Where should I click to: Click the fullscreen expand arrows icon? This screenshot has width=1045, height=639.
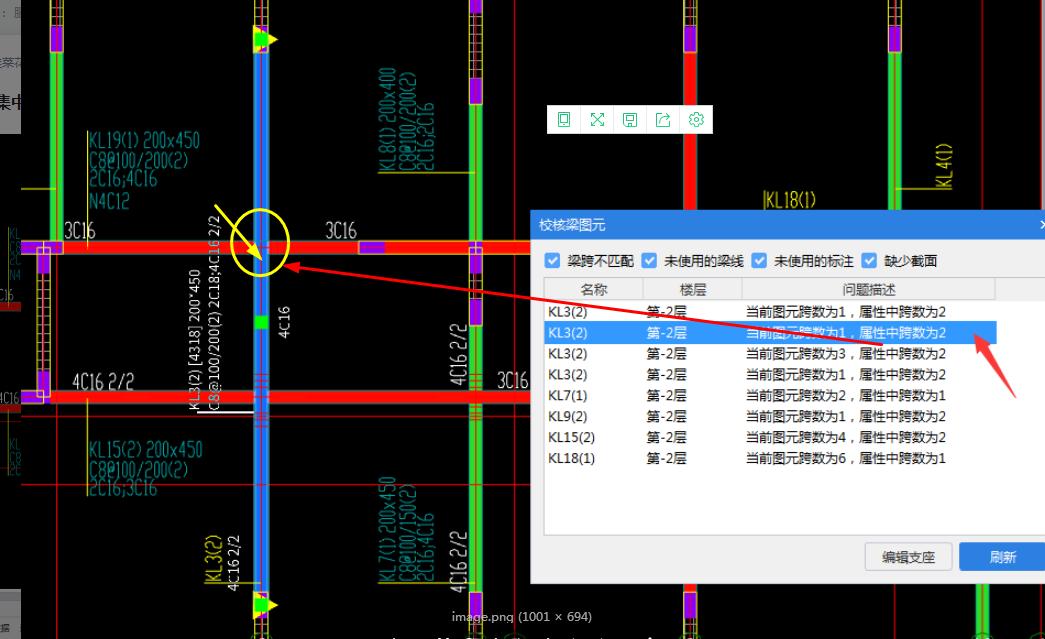597,119
